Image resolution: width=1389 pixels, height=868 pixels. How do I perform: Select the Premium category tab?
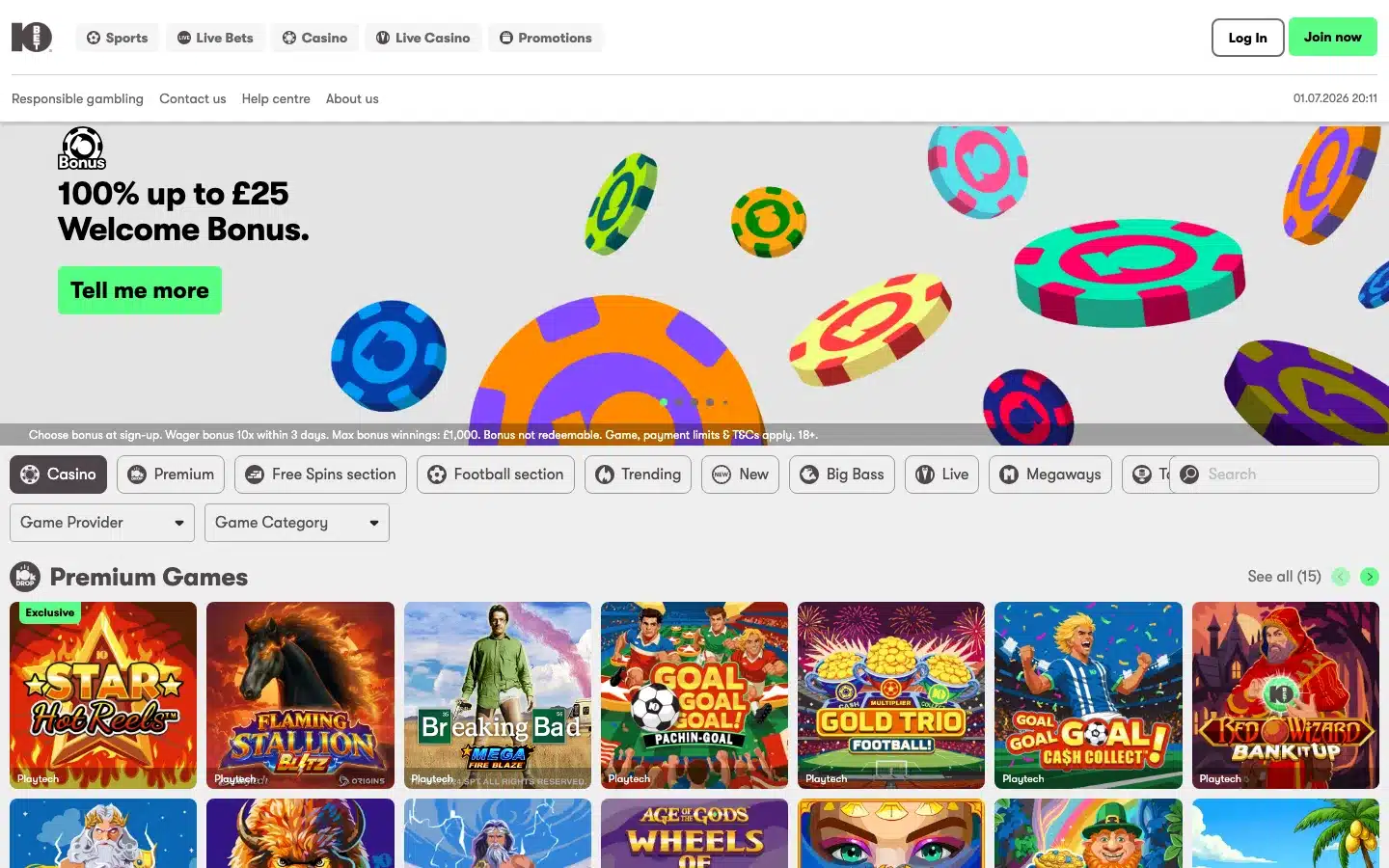click(171, 475)
